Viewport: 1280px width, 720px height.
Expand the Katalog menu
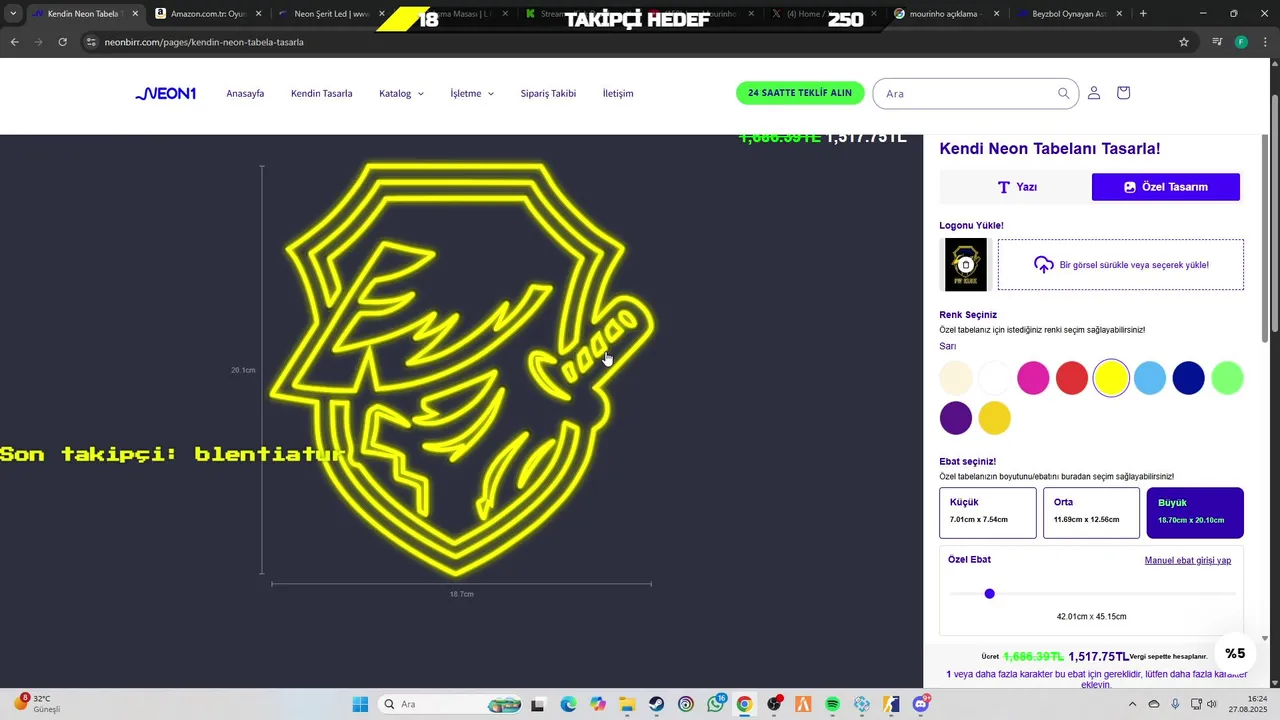(x=401, y=93)
